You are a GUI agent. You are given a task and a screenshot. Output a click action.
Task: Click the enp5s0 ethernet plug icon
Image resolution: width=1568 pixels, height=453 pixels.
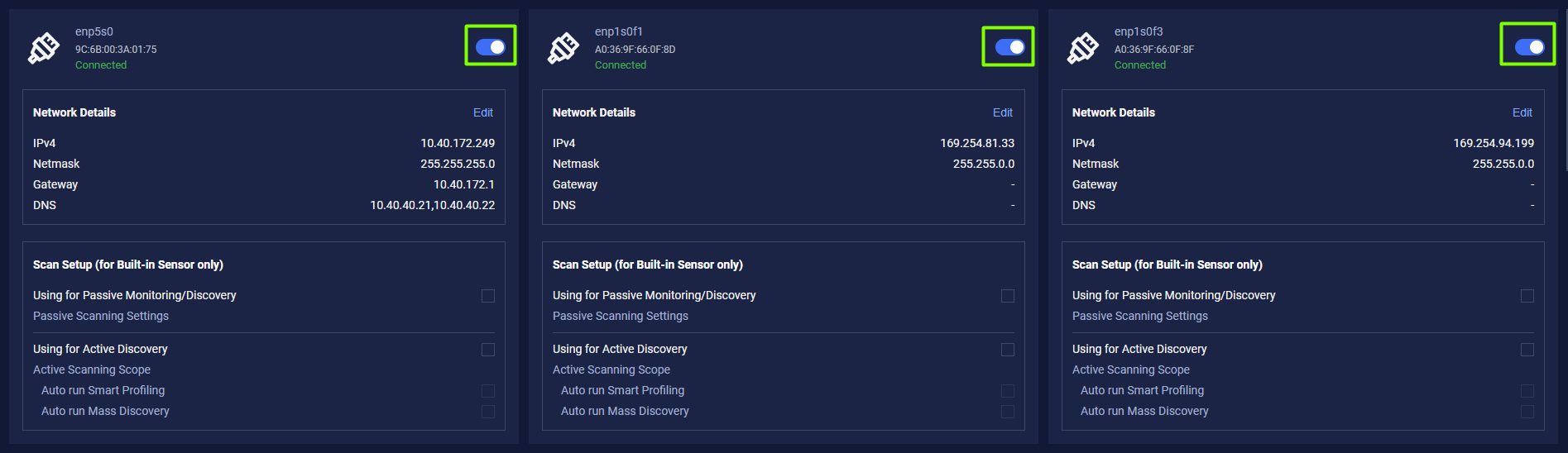click(x=44, y=48)
